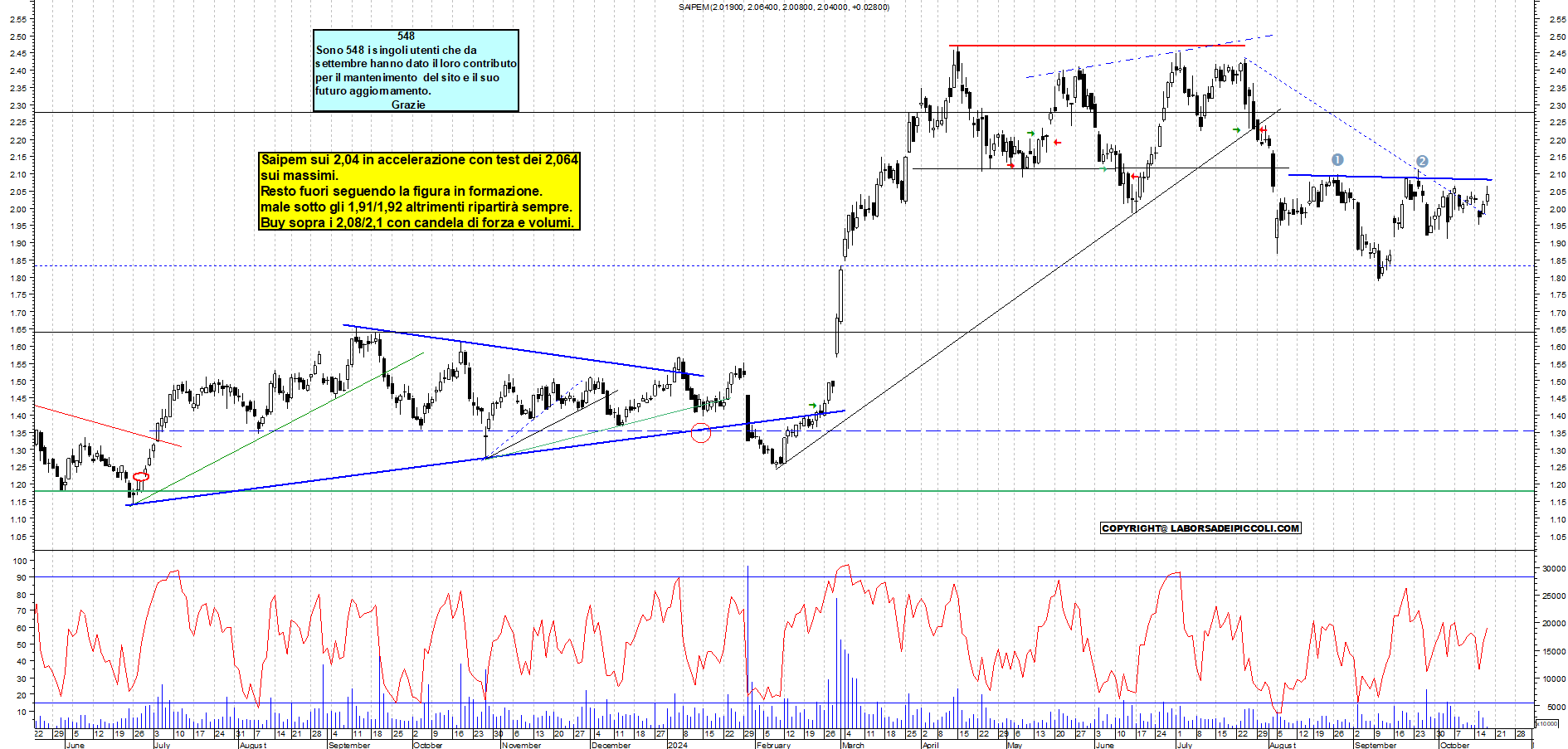Viewport: 1568px width, 749px height.
Task: Click the '548' heading in the cyan box
Action: (406, 36)
